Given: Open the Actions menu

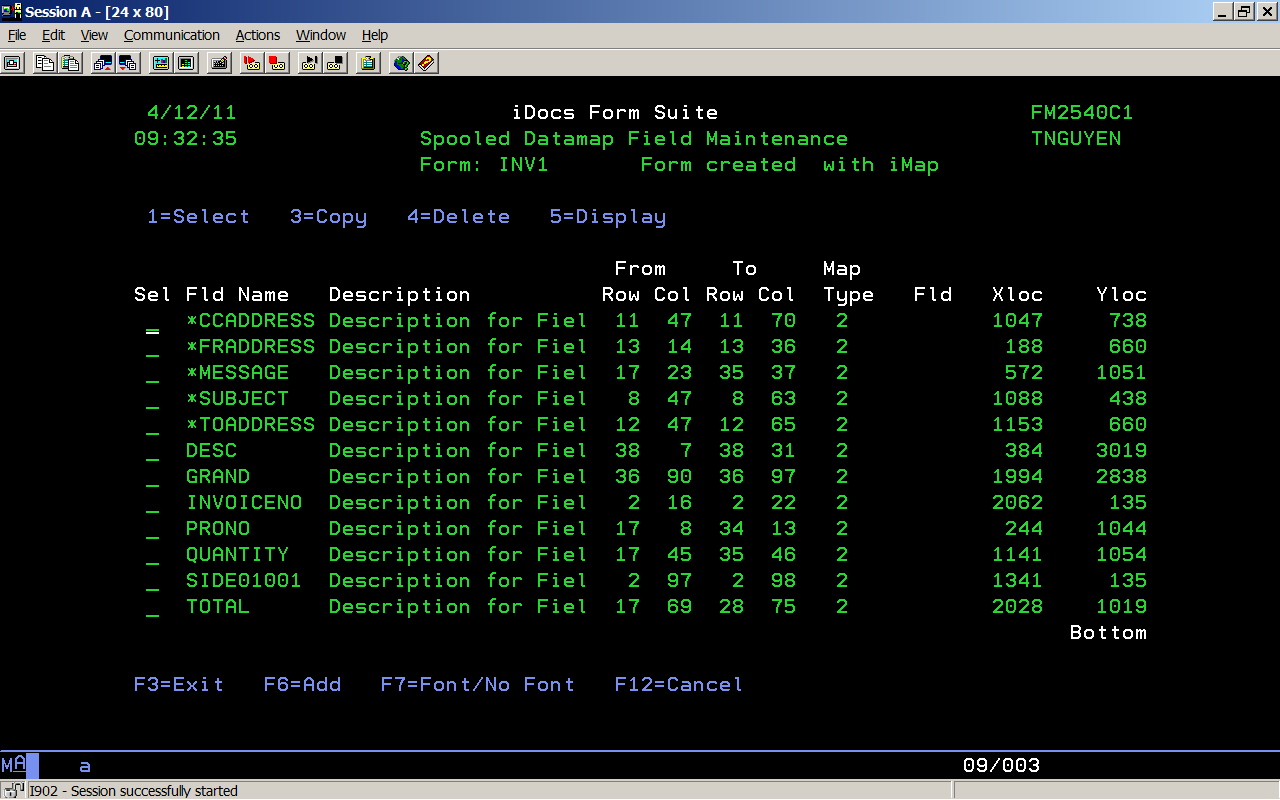Looking at the screenshot, I should click(x=257, y=35).
